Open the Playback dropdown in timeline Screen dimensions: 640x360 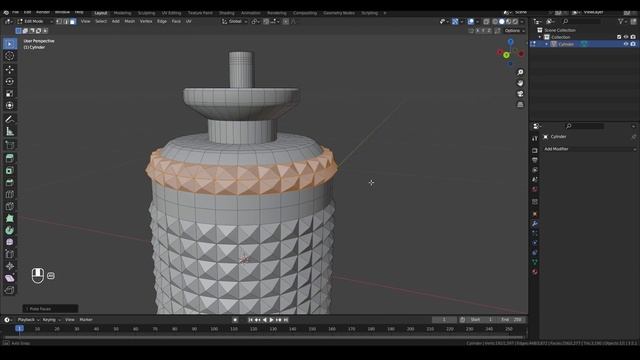(28, 320)
